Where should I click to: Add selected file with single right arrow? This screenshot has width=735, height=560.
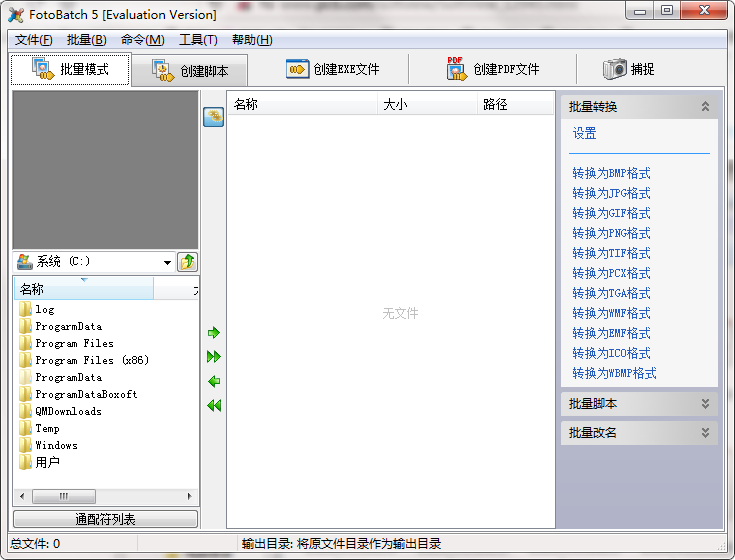click(214, 333)
